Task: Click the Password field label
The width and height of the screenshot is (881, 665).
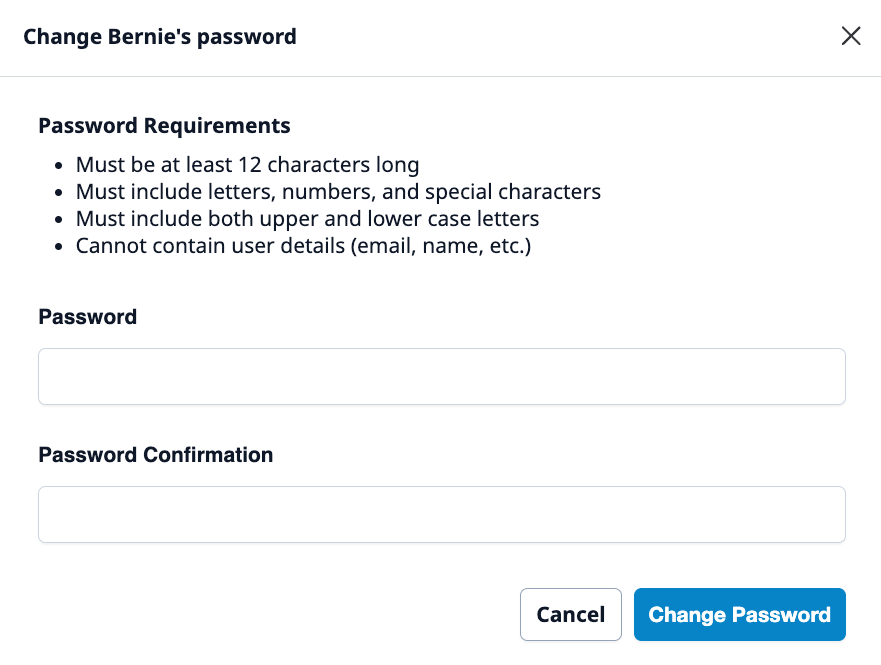Action: click(x=87, y=317)
